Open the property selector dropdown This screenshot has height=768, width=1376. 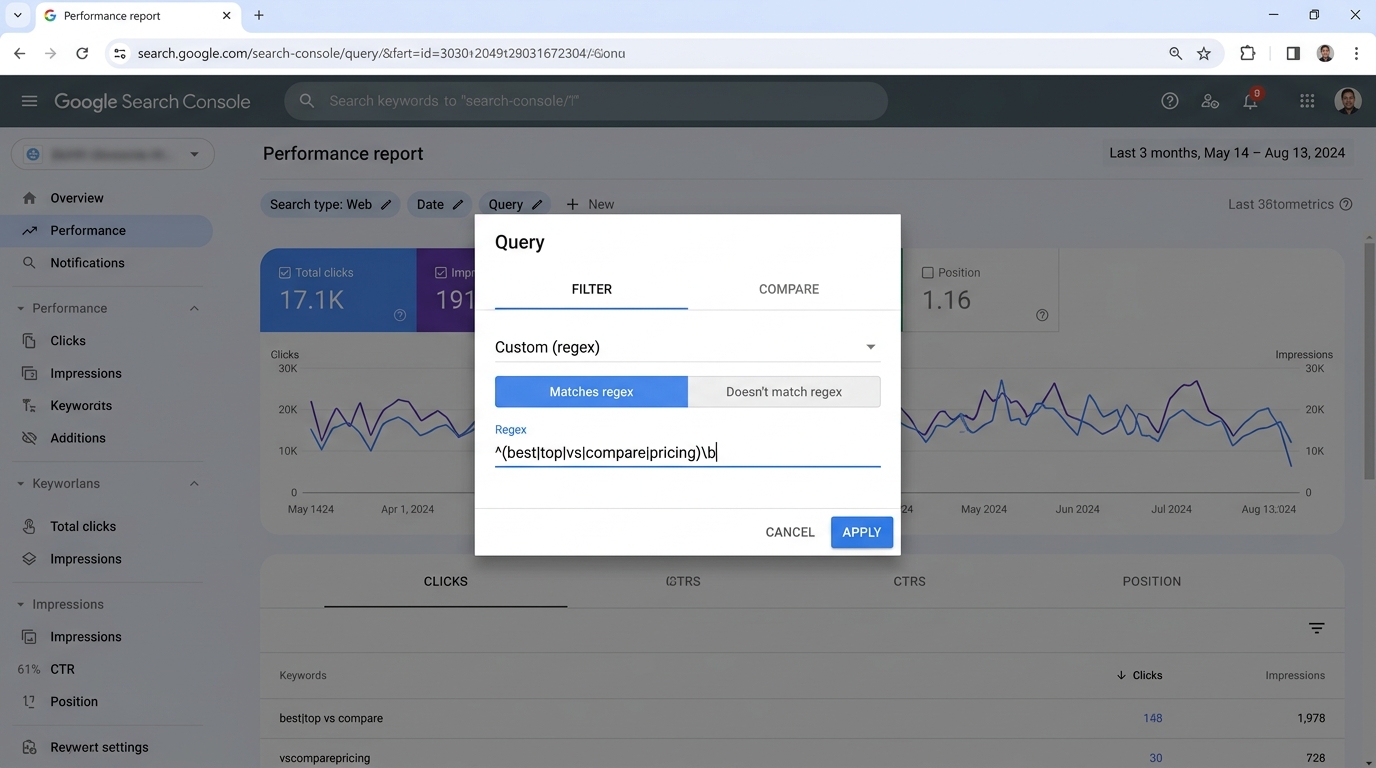coord(112,154)
